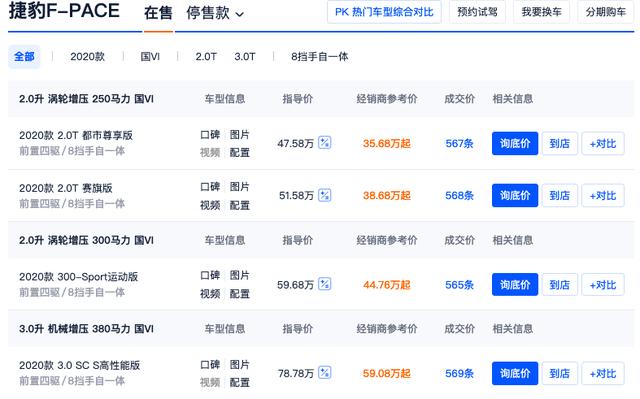Screen dimensions: 640x399
Task: Open 配置 for 2.0T 赛旗版
Action: 240,205
